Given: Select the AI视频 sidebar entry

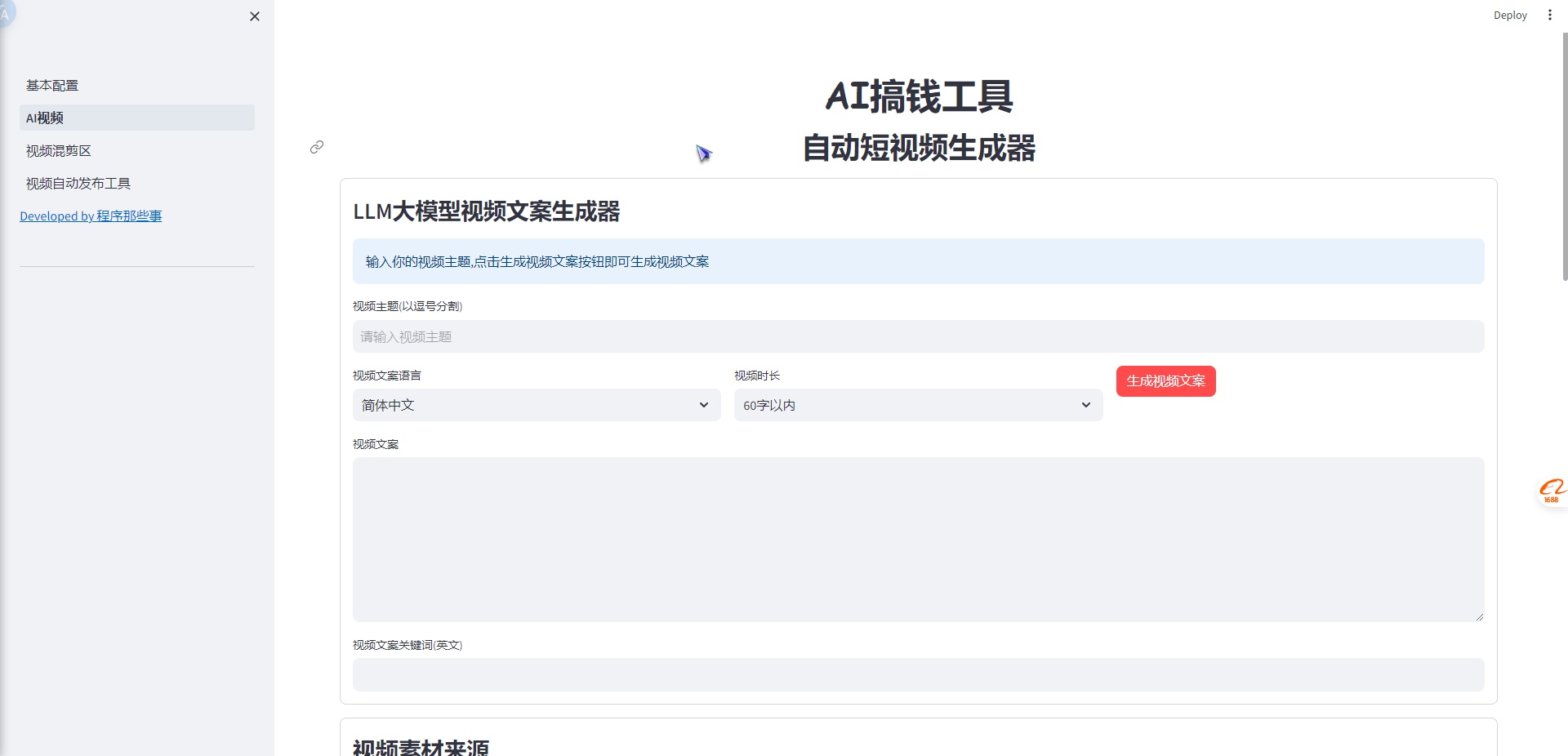Looking at the screenshot, I should pos(44,118).
